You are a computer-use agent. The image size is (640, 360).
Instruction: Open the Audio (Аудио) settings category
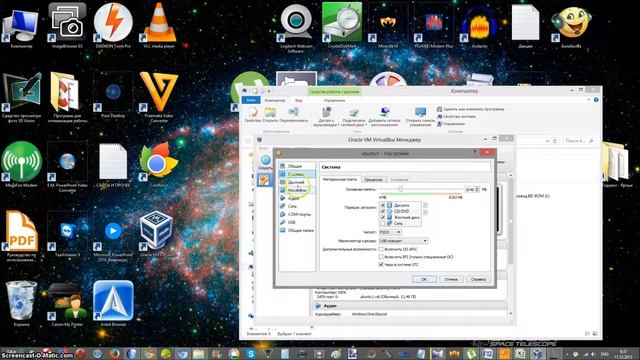[x=297, y=198]
